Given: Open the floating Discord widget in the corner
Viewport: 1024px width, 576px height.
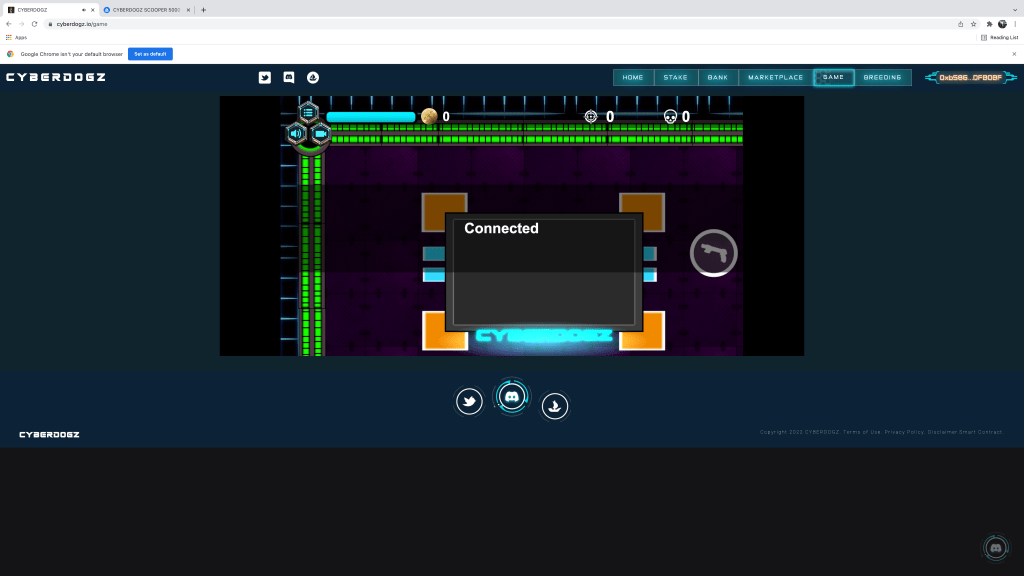Looking at the screenshot, I should click(x=995, y=547).
